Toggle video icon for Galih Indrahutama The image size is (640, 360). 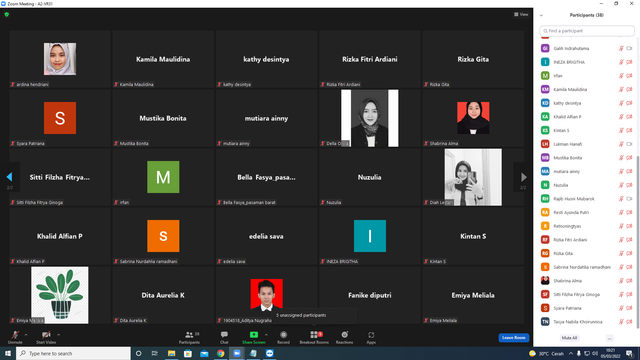[x=629, y=48]
